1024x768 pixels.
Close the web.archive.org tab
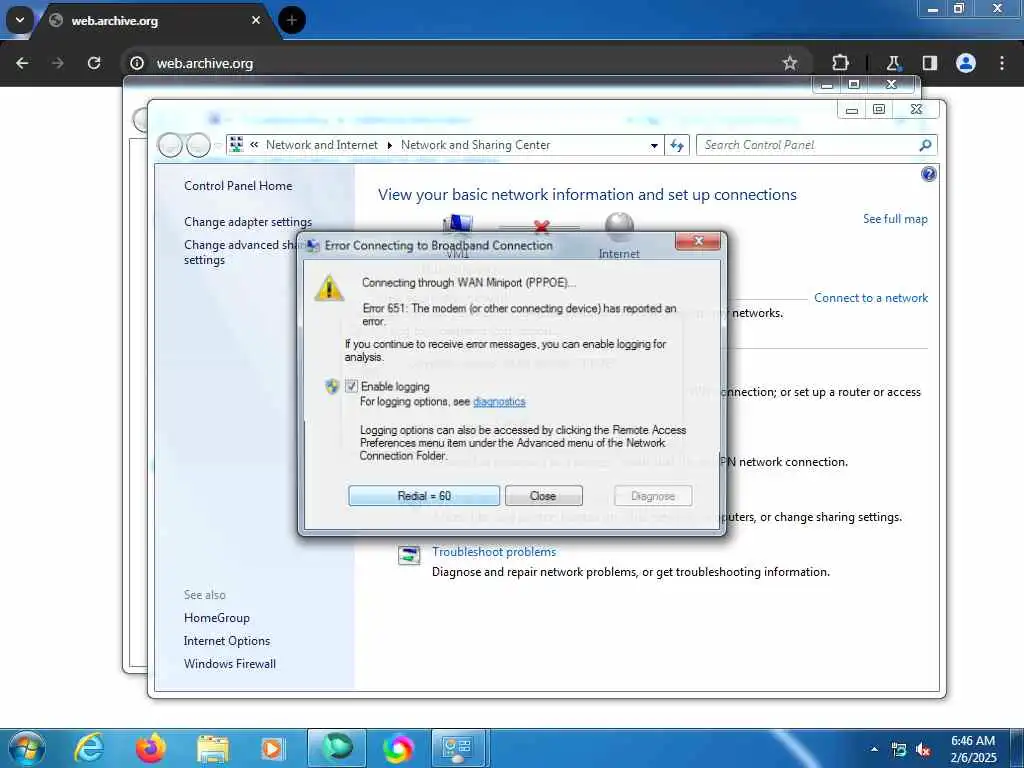coord(256,21)
